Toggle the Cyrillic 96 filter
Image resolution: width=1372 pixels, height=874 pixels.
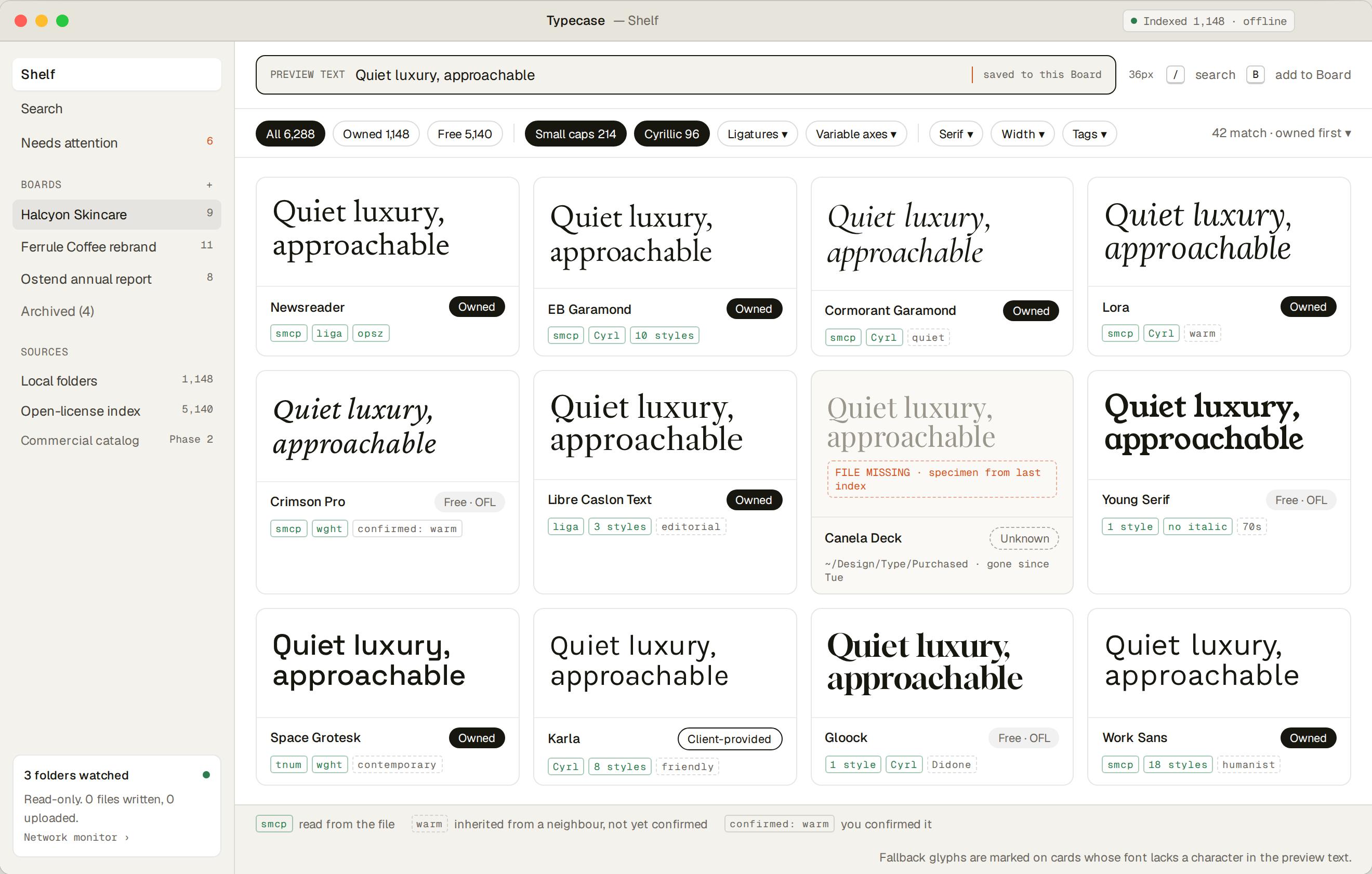click(671, 134)
